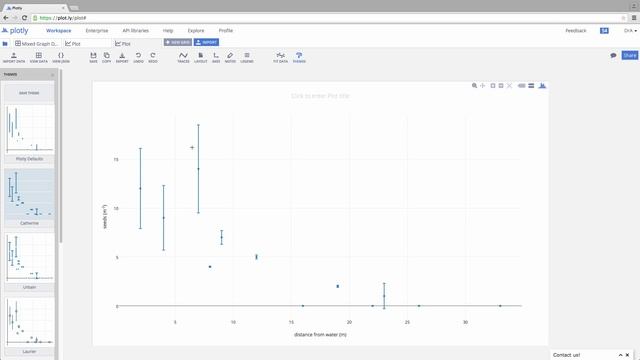Go back in the browser
The height and width of the screenshot is (360, 640).
pyautogui.click(x=6, y=18)
